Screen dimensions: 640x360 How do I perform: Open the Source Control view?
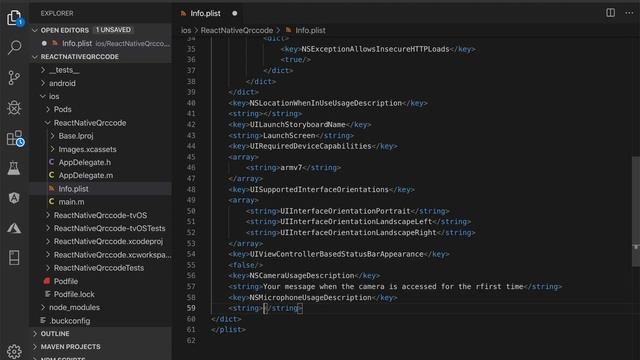tap(14, 78)
